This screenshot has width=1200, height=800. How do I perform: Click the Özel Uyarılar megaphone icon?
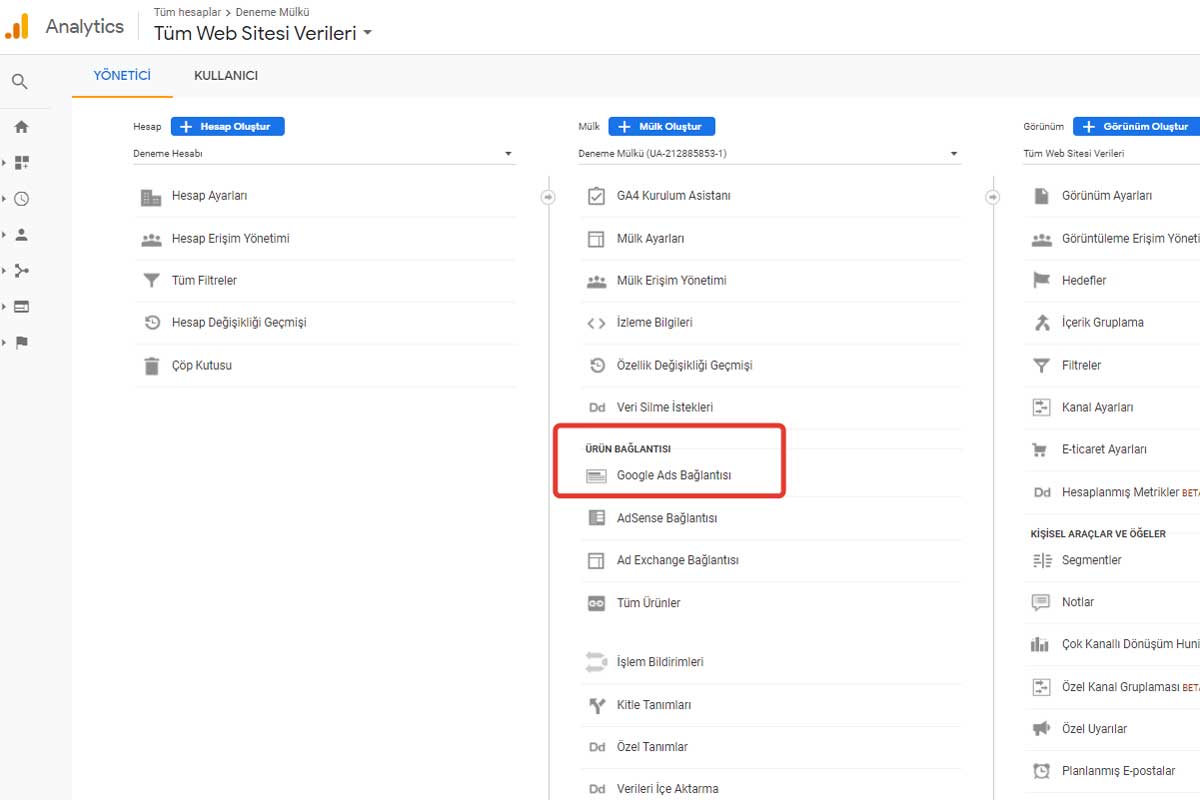tap(1041, 729)
